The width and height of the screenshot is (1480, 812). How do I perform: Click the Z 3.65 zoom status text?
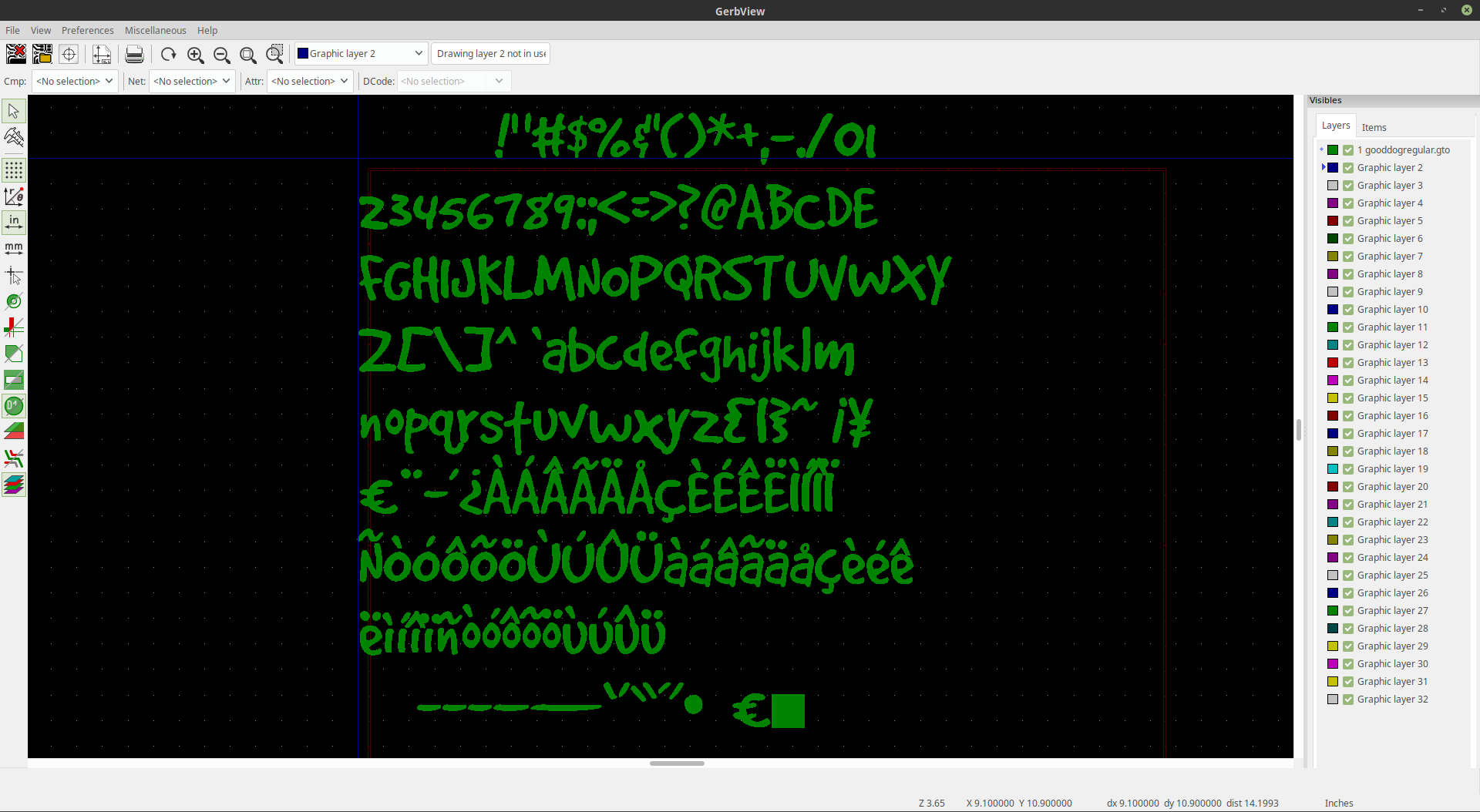(x=931, y=804)
